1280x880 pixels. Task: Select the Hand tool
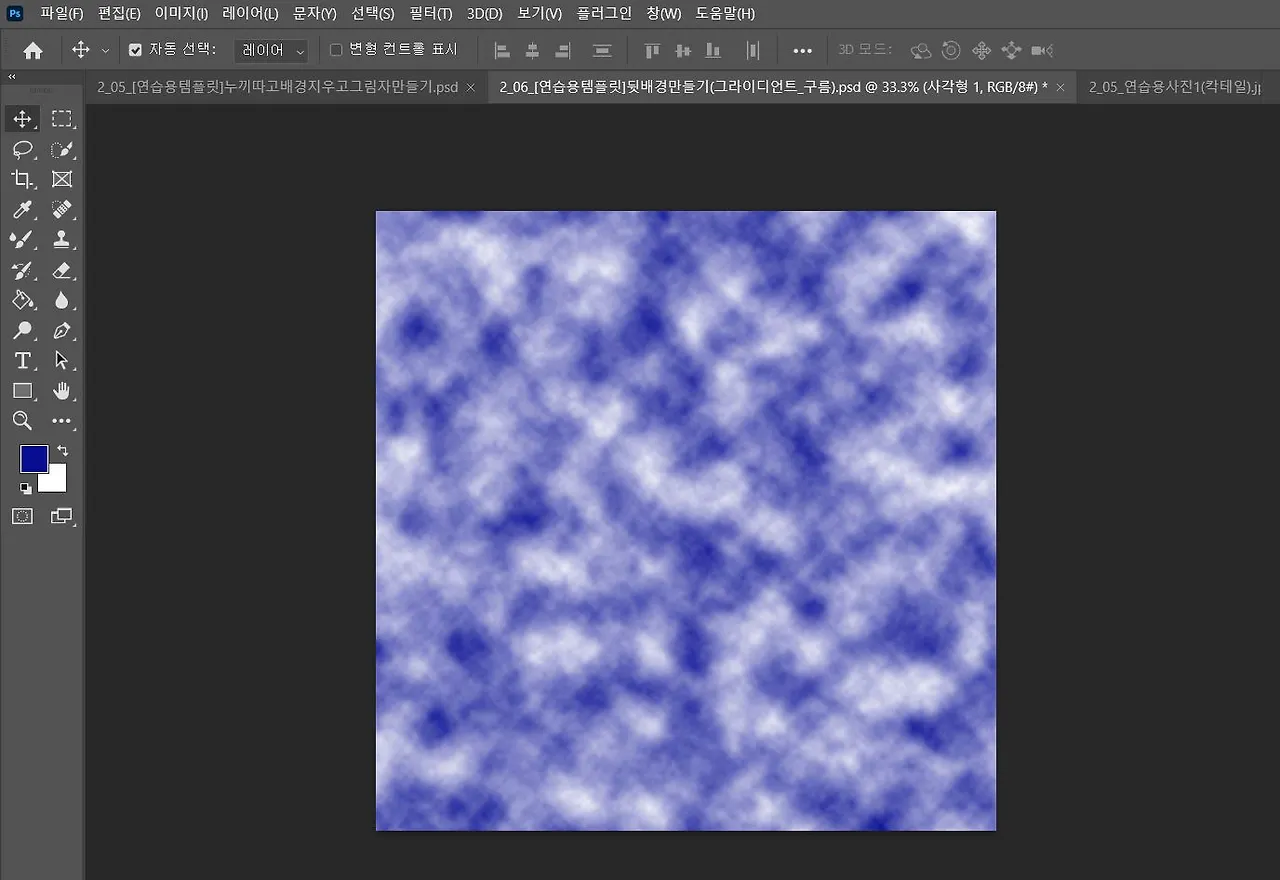(62, 390)
